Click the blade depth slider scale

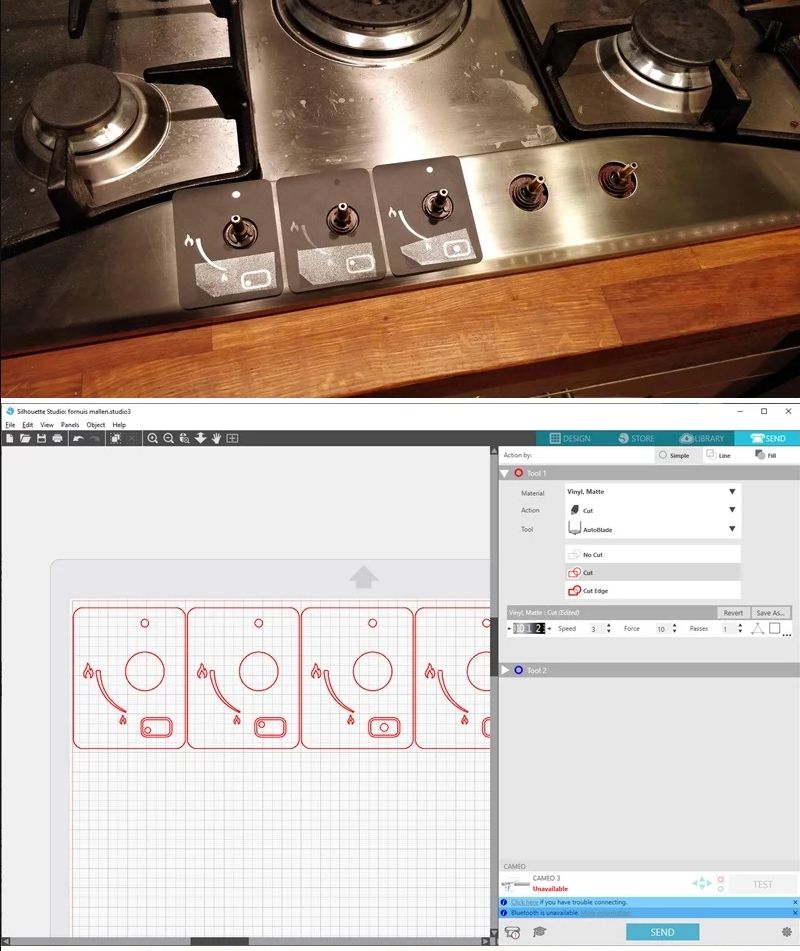point(529,628)
